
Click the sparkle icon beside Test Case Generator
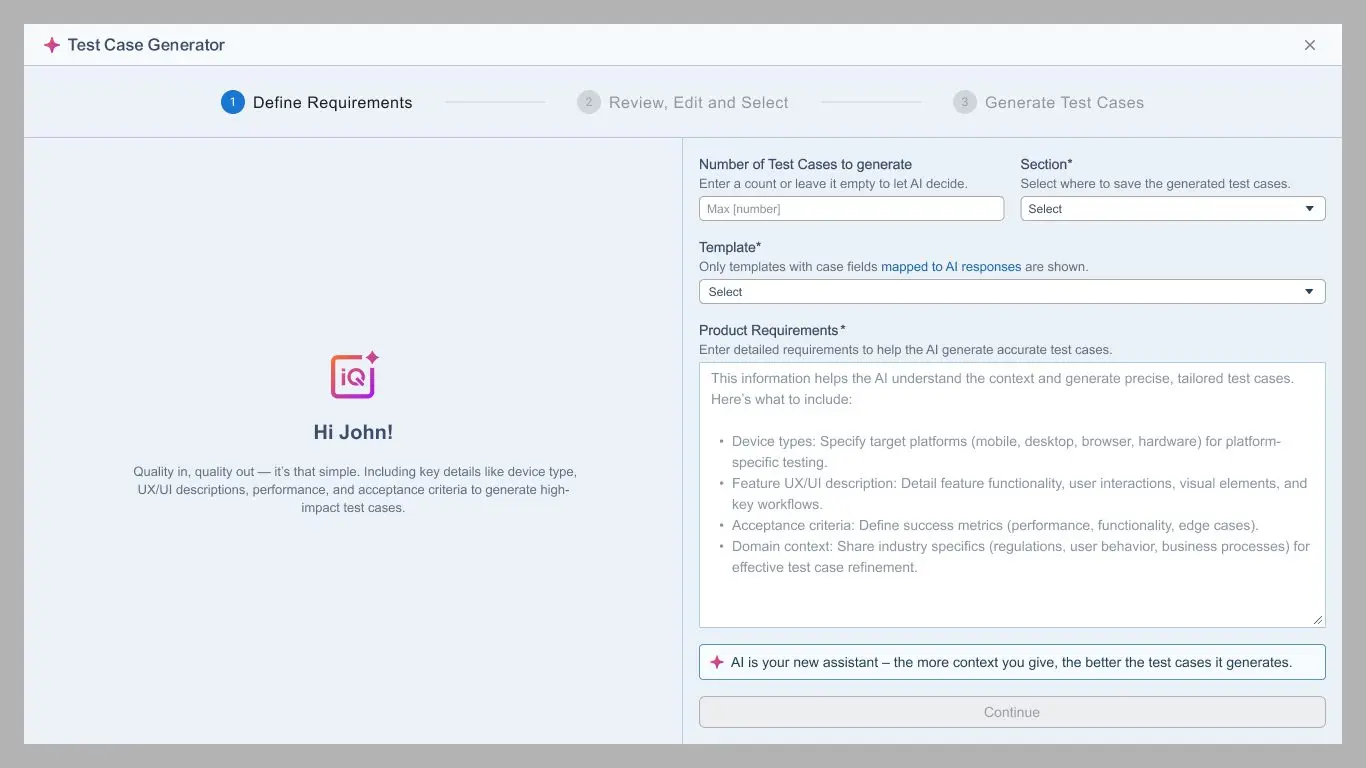52,45
